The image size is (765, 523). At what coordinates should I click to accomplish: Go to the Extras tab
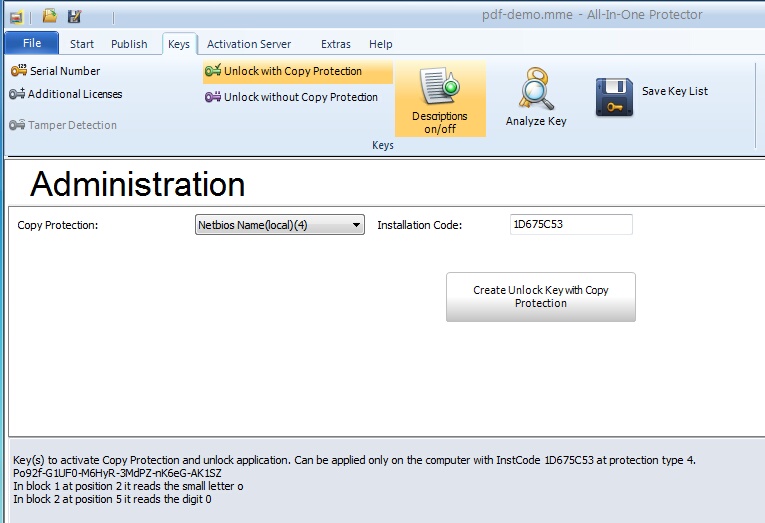(336, 44)
